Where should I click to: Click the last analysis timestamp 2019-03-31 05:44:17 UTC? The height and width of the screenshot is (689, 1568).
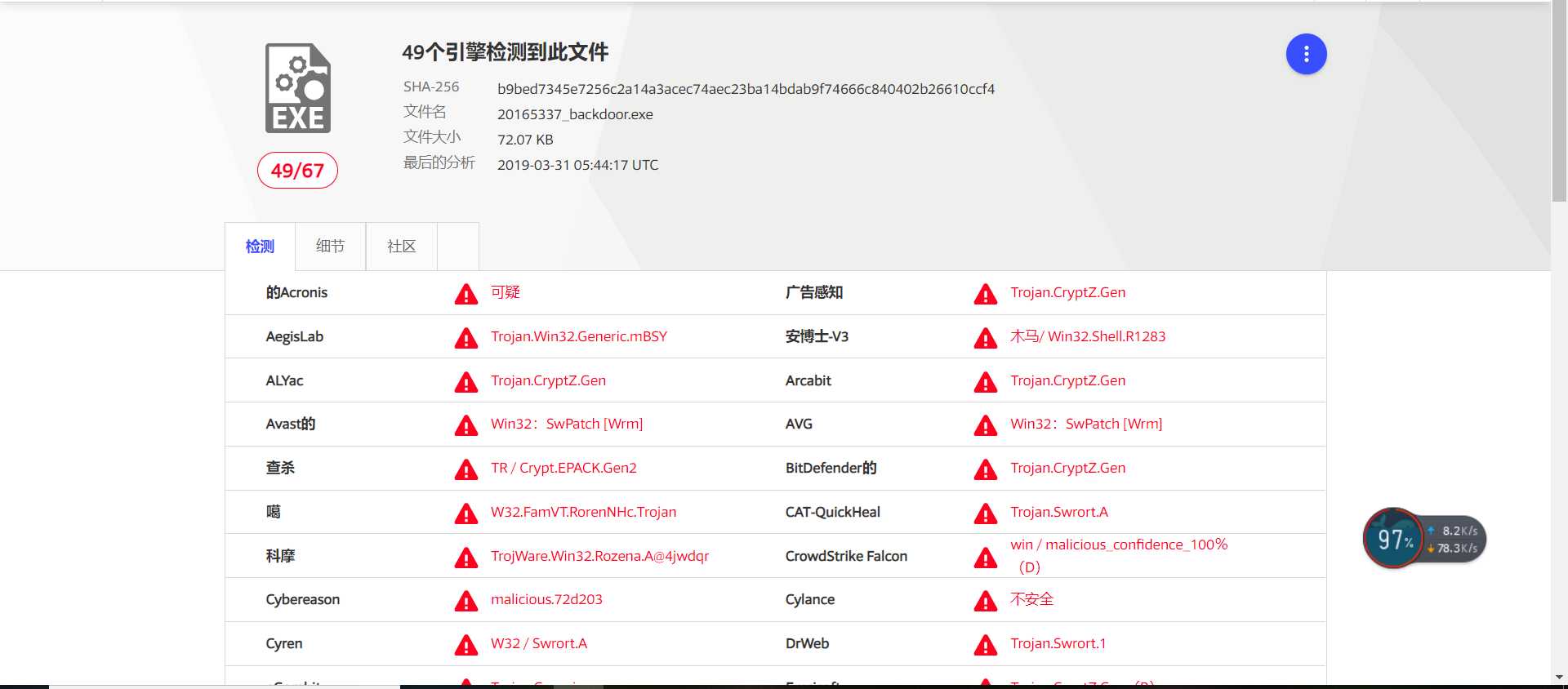pyautogui.click(x=577, y=165)
